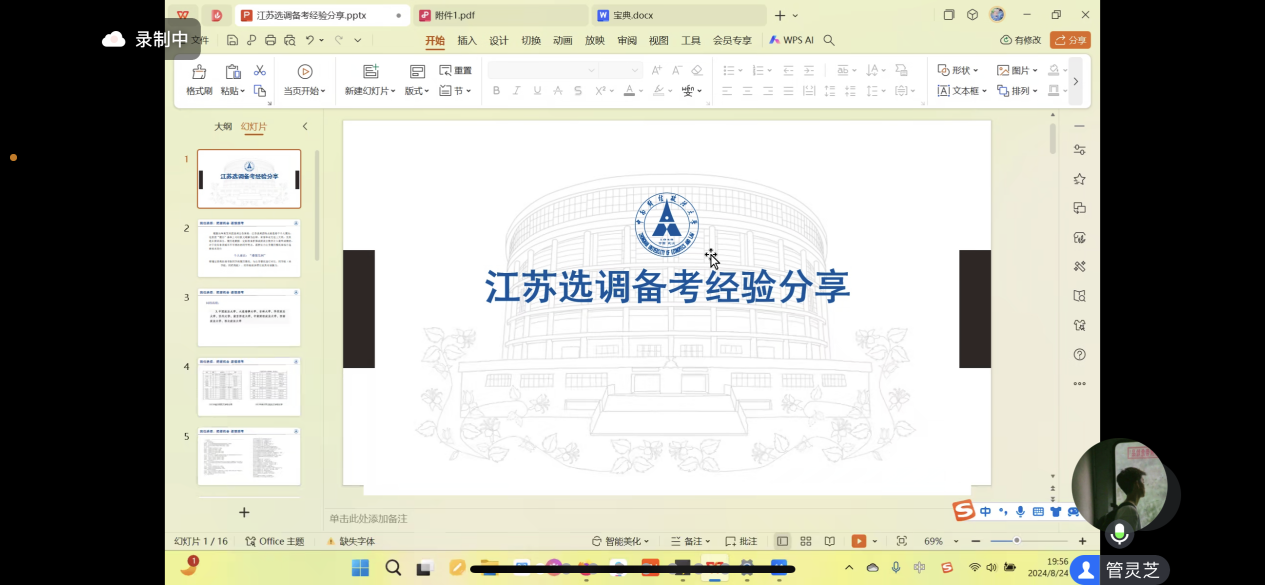Image resolution: width=1265 pixels, height=585 pixels.
Task: Click the Format Painter (格式刷) icon
Action: click(199, 72)
